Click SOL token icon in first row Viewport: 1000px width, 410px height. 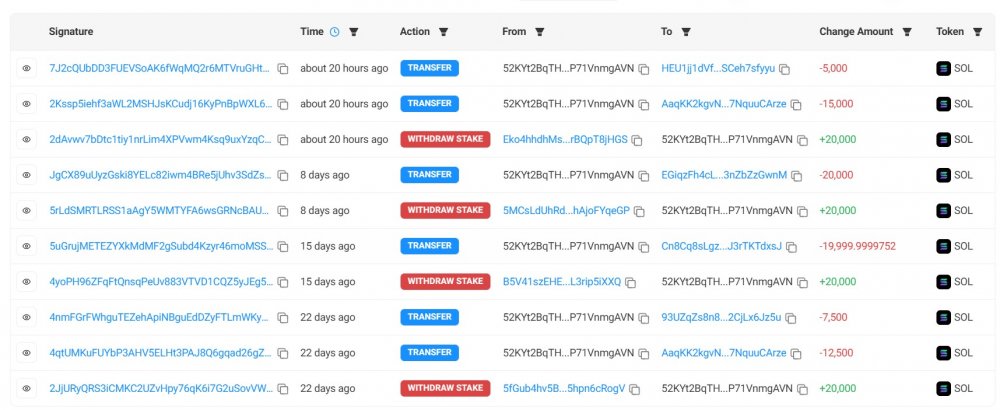click(x=943, y=68)
